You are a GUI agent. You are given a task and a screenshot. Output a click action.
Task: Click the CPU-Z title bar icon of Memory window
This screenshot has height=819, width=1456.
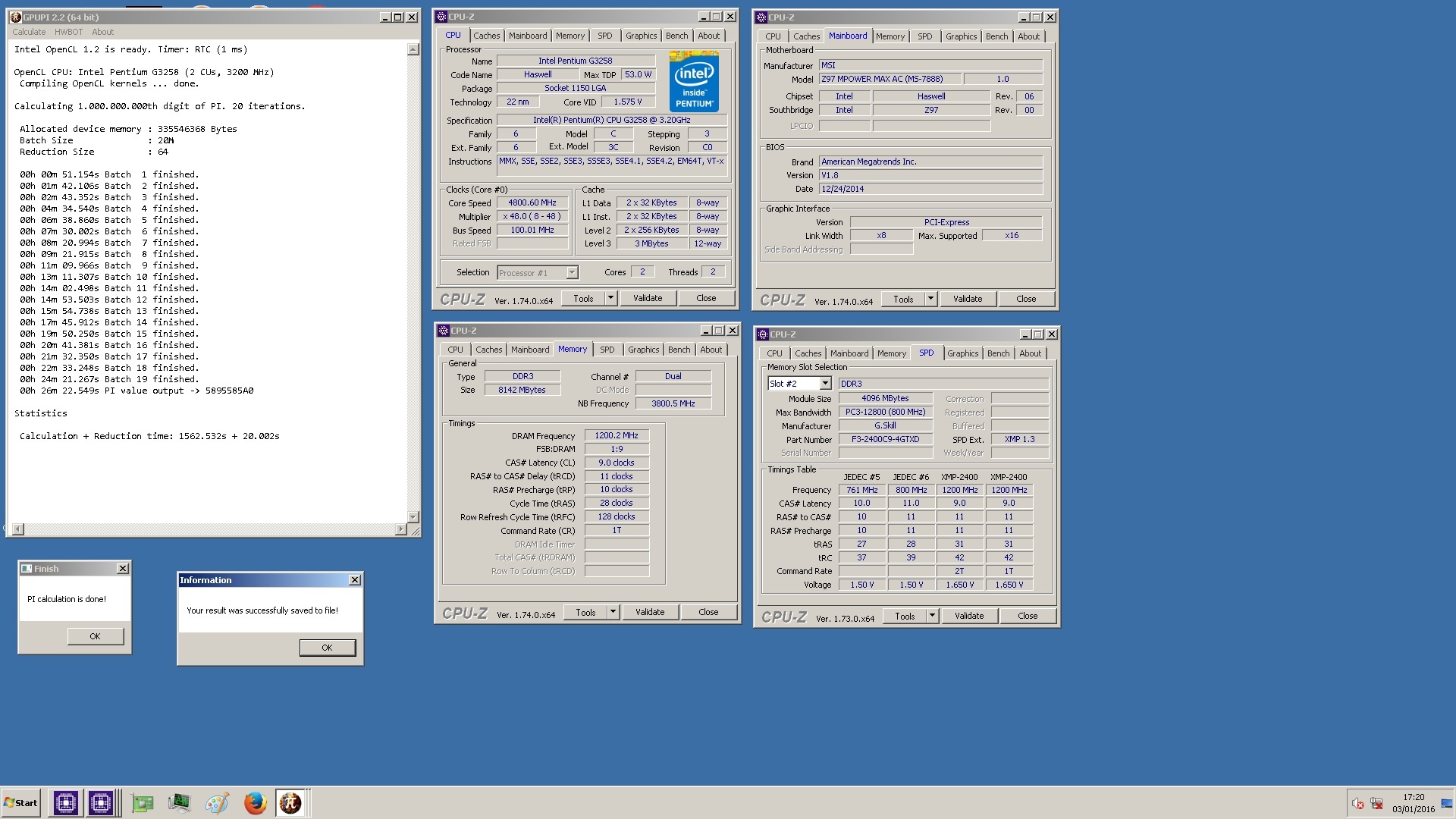444,331
